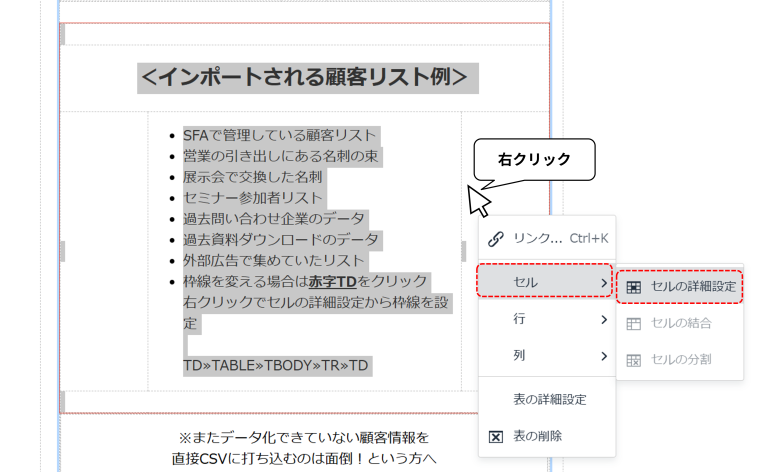Choose 表の詳細設定 from context menu
768x472 pixels.
tap(547, 400)
